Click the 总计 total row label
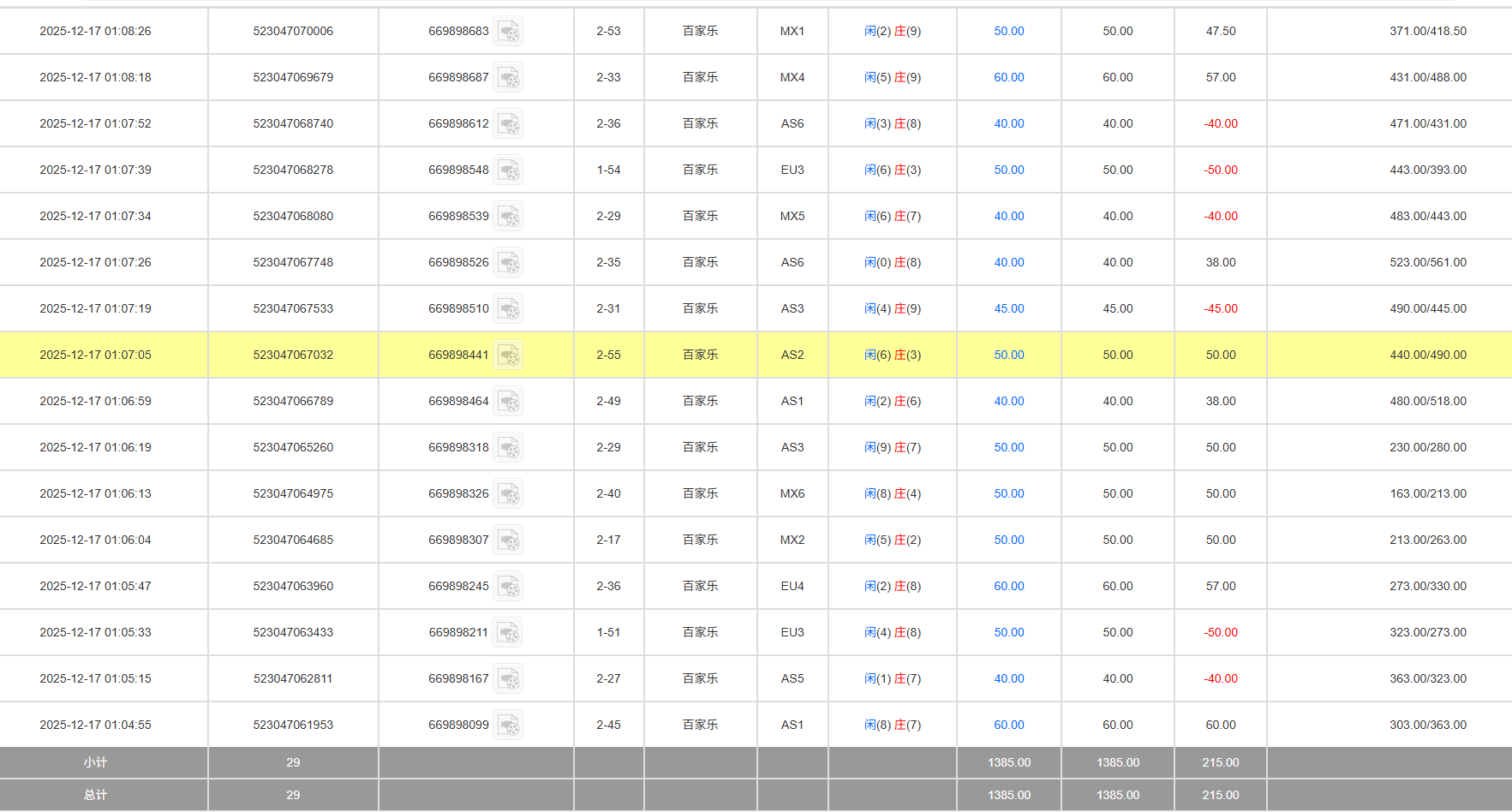1512x812 pixels. click(x=95, y=795)
